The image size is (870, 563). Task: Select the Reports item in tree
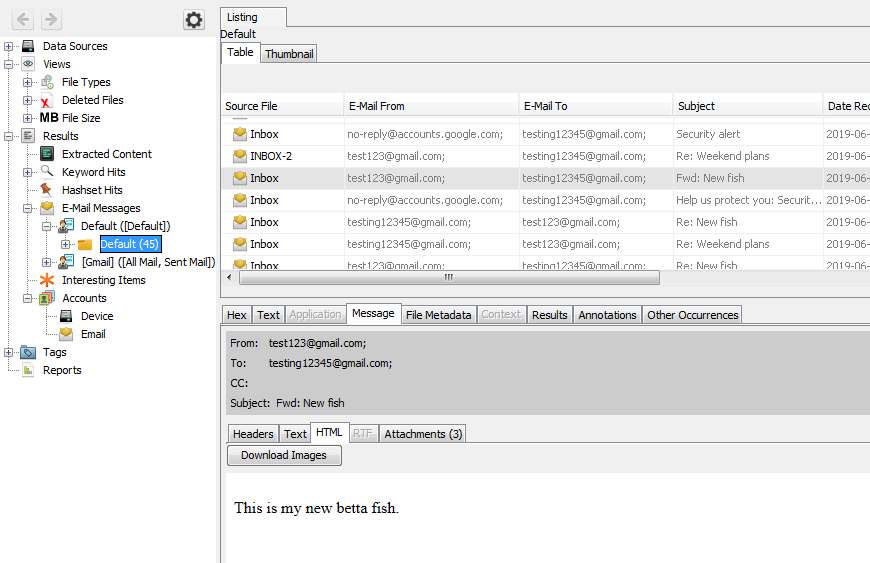pyautogui.click(x=62, y=370)
